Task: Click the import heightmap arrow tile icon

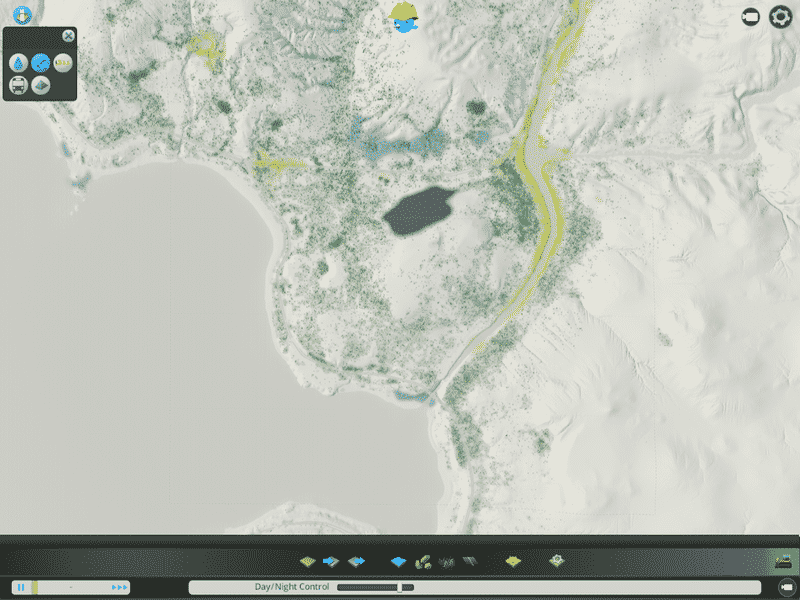Action: (x=333, y=561)
